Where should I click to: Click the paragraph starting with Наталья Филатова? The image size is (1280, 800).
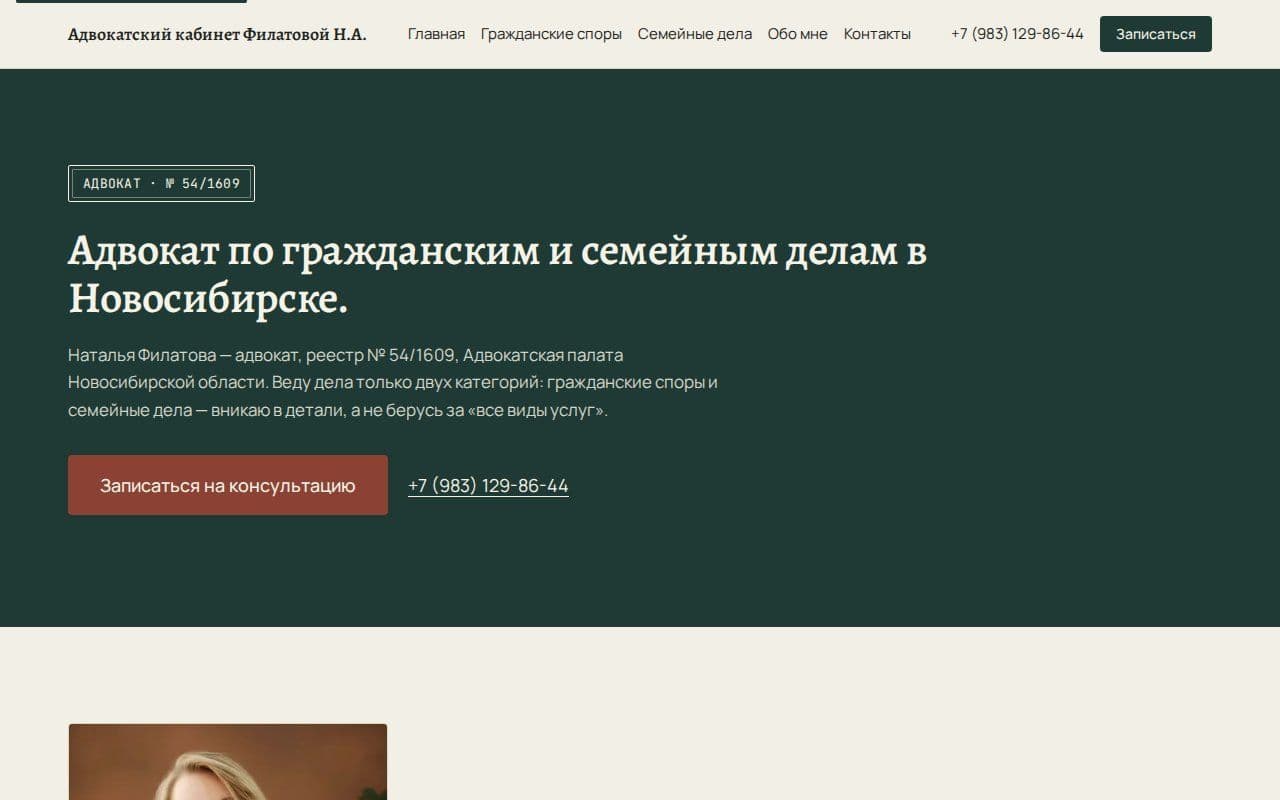click(x=393, y=383)
